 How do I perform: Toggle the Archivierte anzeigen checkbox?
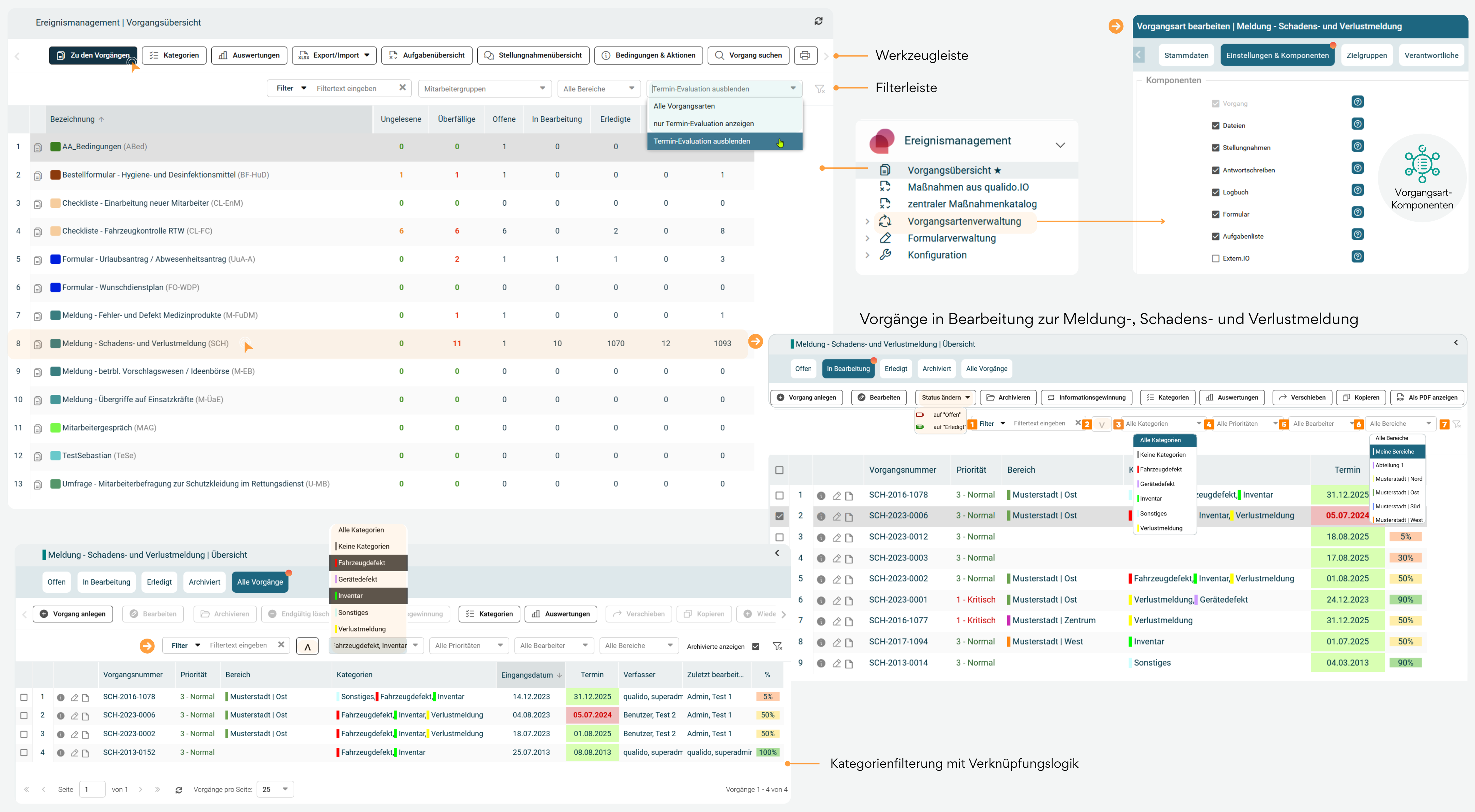(x=756, y=647)
